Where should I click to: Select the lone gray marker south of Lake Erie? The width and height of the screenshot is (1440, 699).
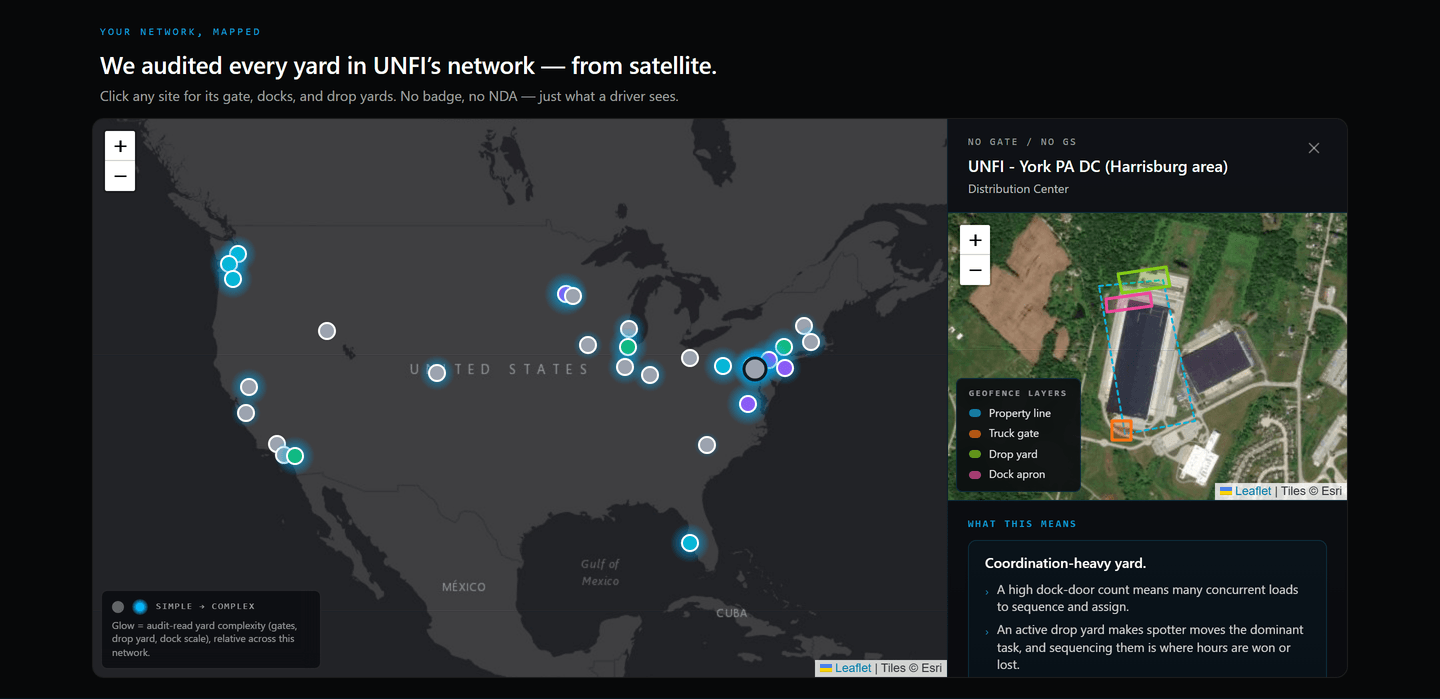[x=690, y=358]
